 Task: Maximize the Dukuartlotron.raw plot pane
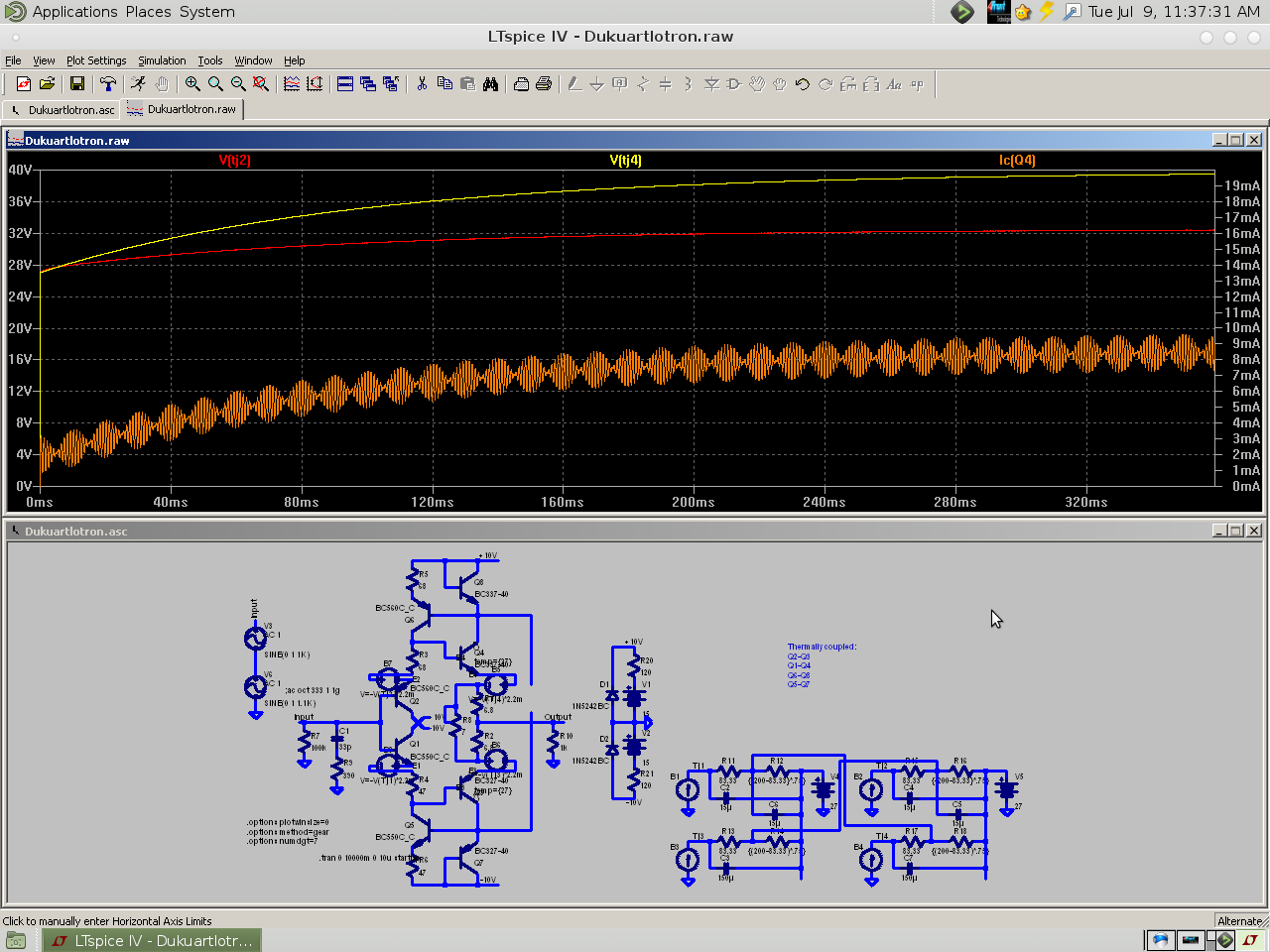1236,140
